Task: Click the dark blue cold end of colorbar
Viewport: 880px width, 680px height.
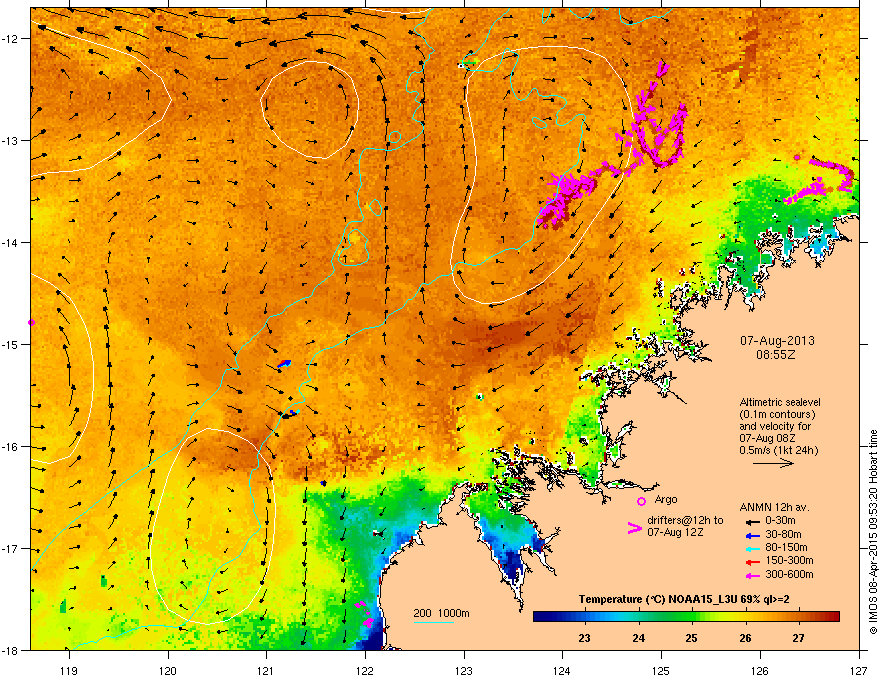Action: [x=542, y=617]
